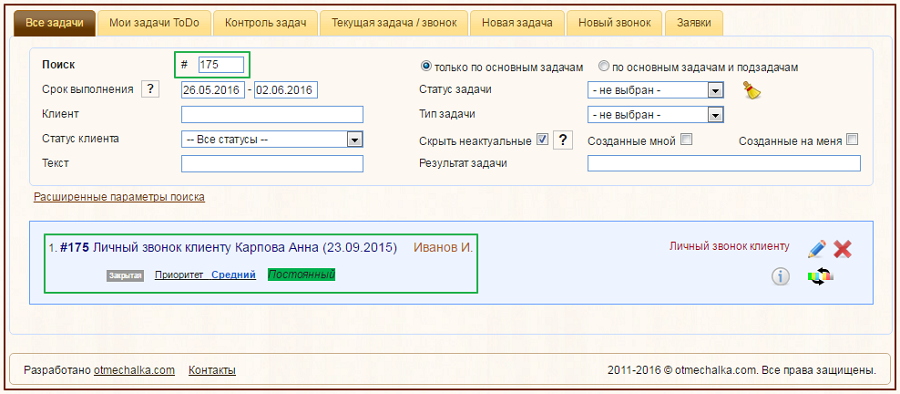Click the Текст input field
Image resolution: width=900 pixels, height=394 pixels.
[x=272, y=164]
